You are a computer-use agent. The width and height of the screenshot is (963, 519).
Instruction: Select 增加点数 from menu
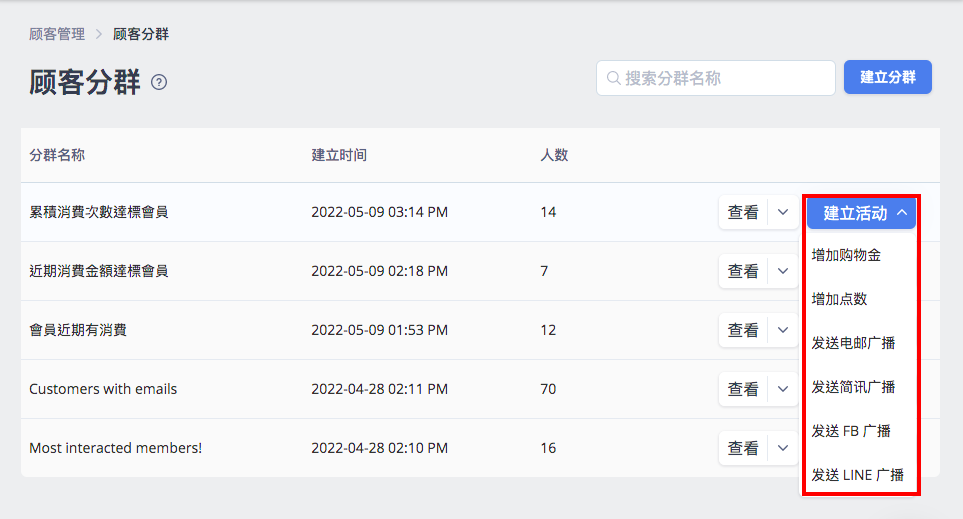tap(839, 299)
